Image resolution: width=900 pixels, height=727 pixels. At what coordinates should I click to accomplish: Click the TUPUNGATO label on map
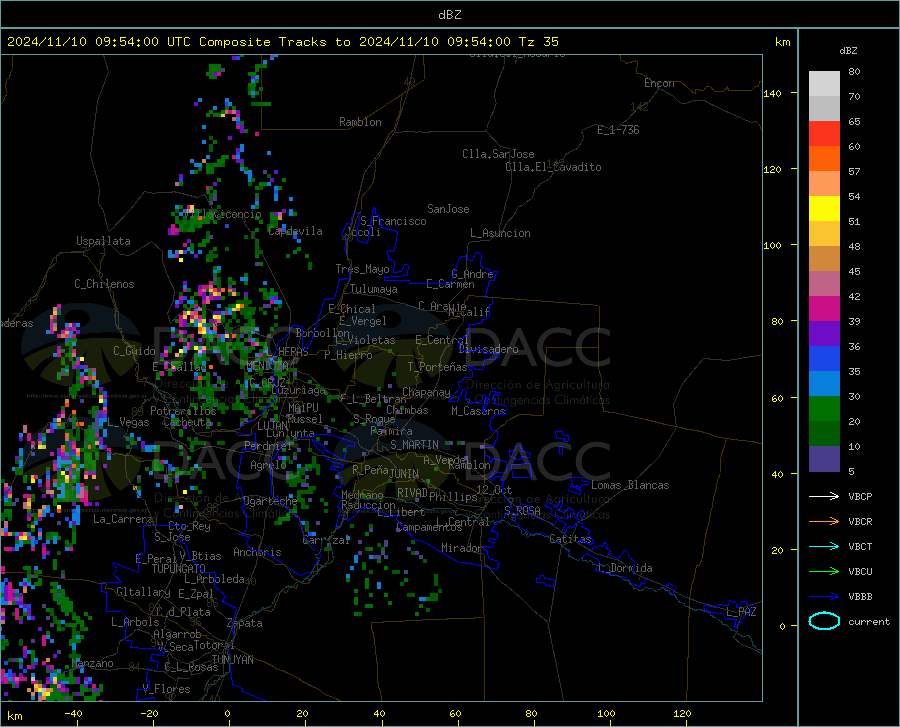(x=179, y=569)
